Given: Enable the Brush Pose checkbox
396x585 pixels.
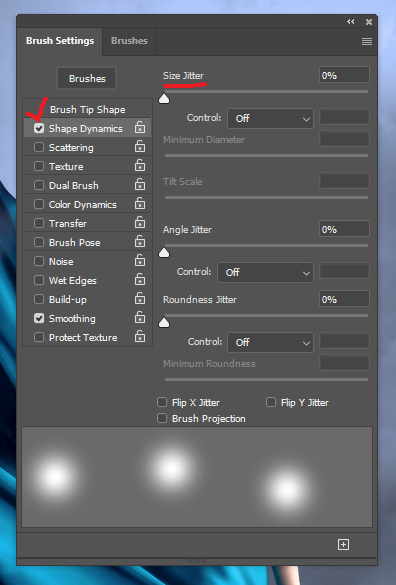Looking at the screenshot, I should pyautogui.click(x=39, y=243).
